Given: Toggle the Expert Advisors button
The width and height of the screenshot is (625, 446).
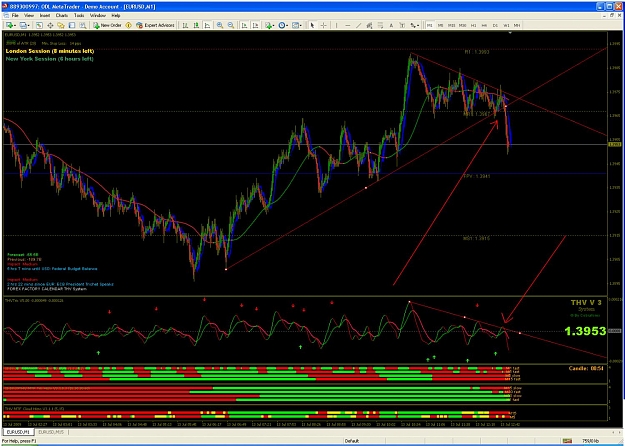Looking at the screenshot, I should pyautogui.click(x=155, y=25).
